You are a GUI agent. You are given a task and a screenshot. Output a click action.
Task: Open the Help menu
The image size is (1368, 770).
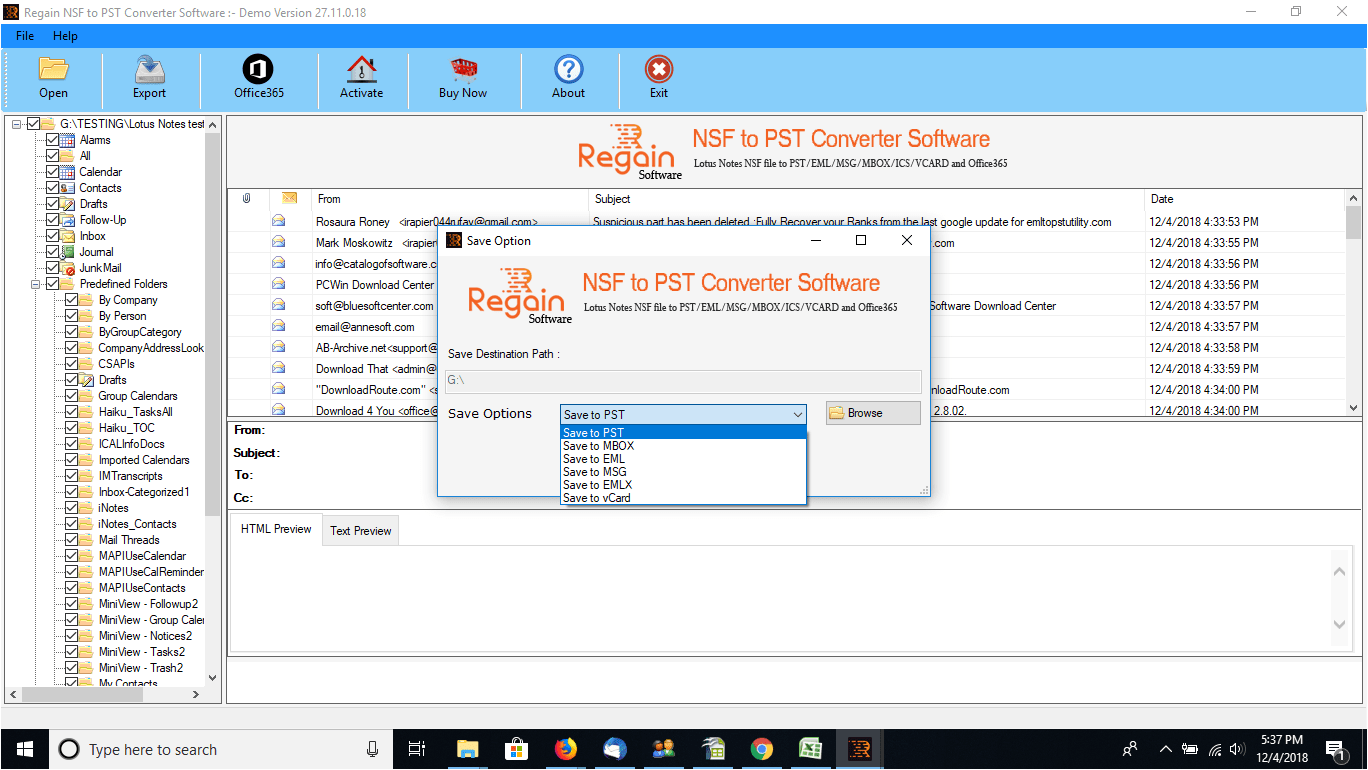(x=65, y=36)
